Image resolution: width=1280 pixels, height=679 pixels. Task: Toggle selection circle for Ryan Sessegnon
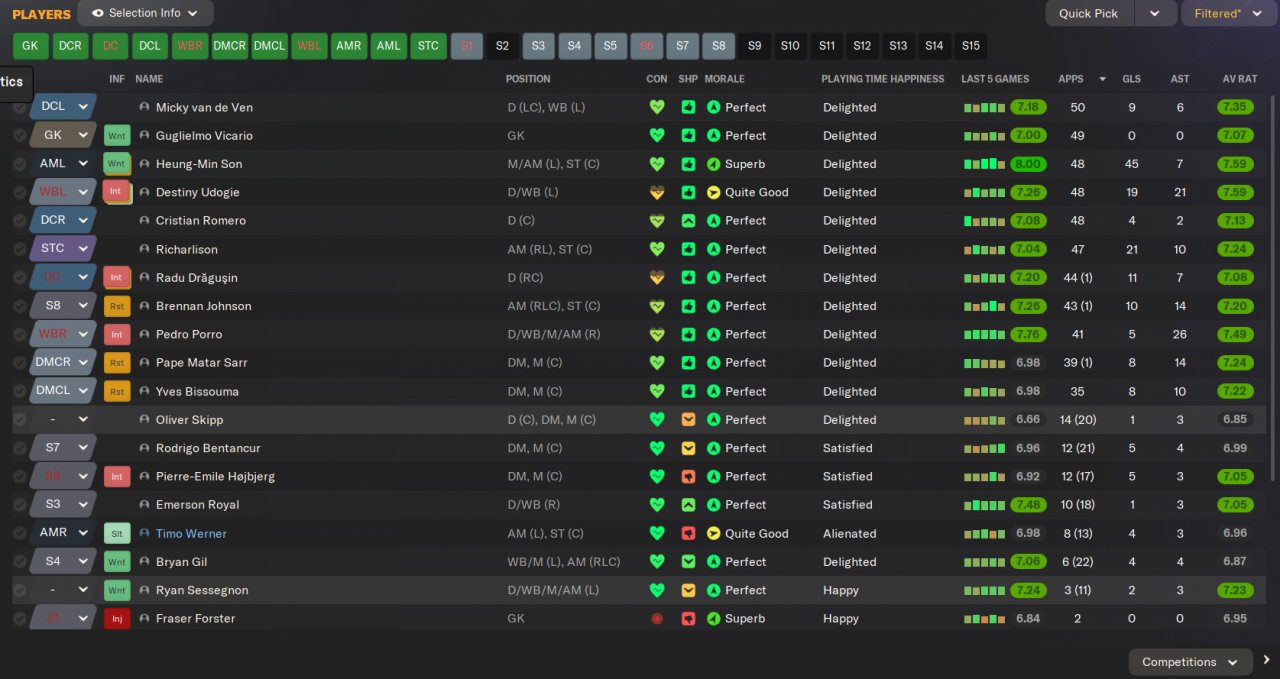click(20, 590)
